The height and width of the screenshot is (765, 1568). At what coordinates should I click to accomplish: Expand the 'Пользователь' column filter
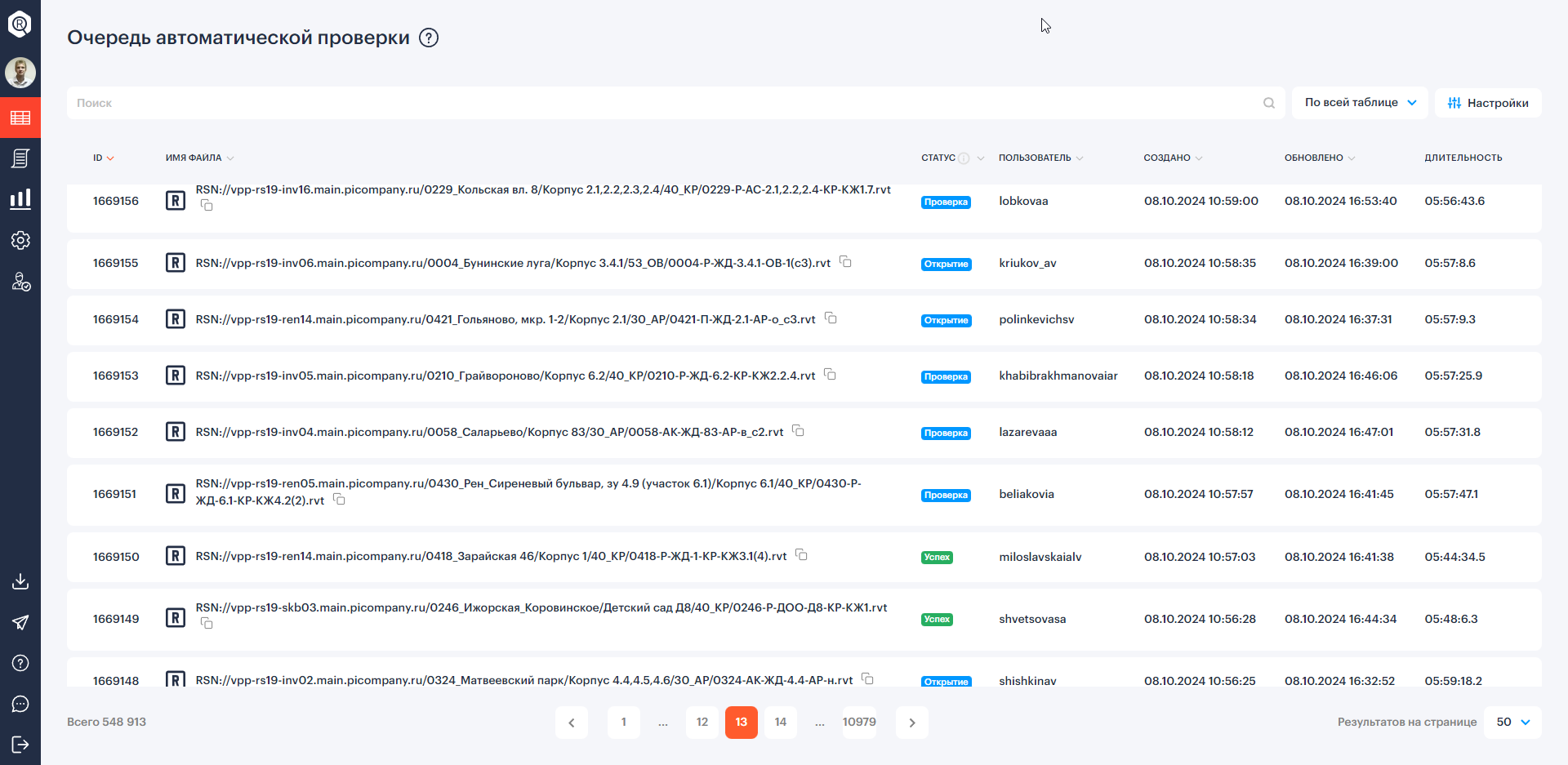[1080, 158]
